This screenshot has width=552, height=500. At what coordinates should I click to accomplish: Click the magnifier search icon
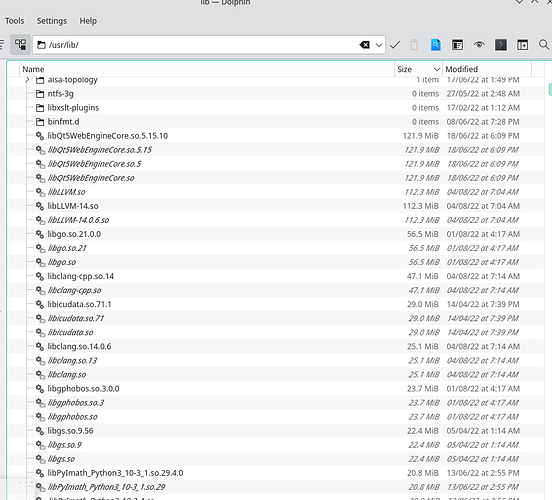tap(544, 45)
